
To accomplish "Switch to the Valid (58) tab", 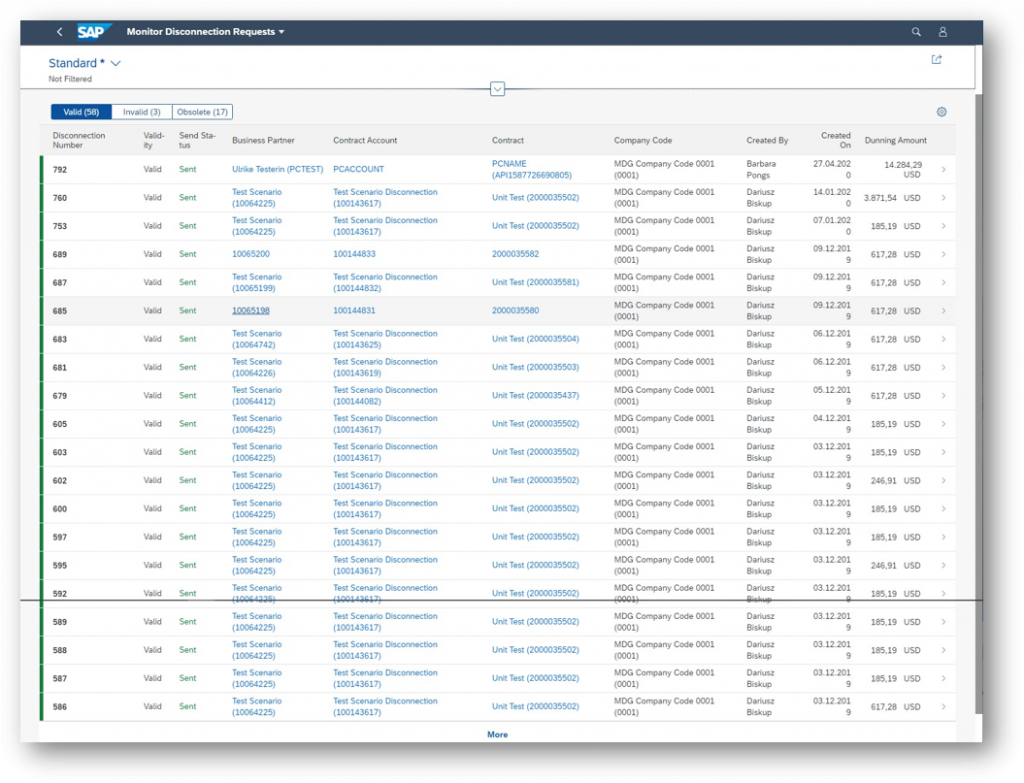I will 81,112.
